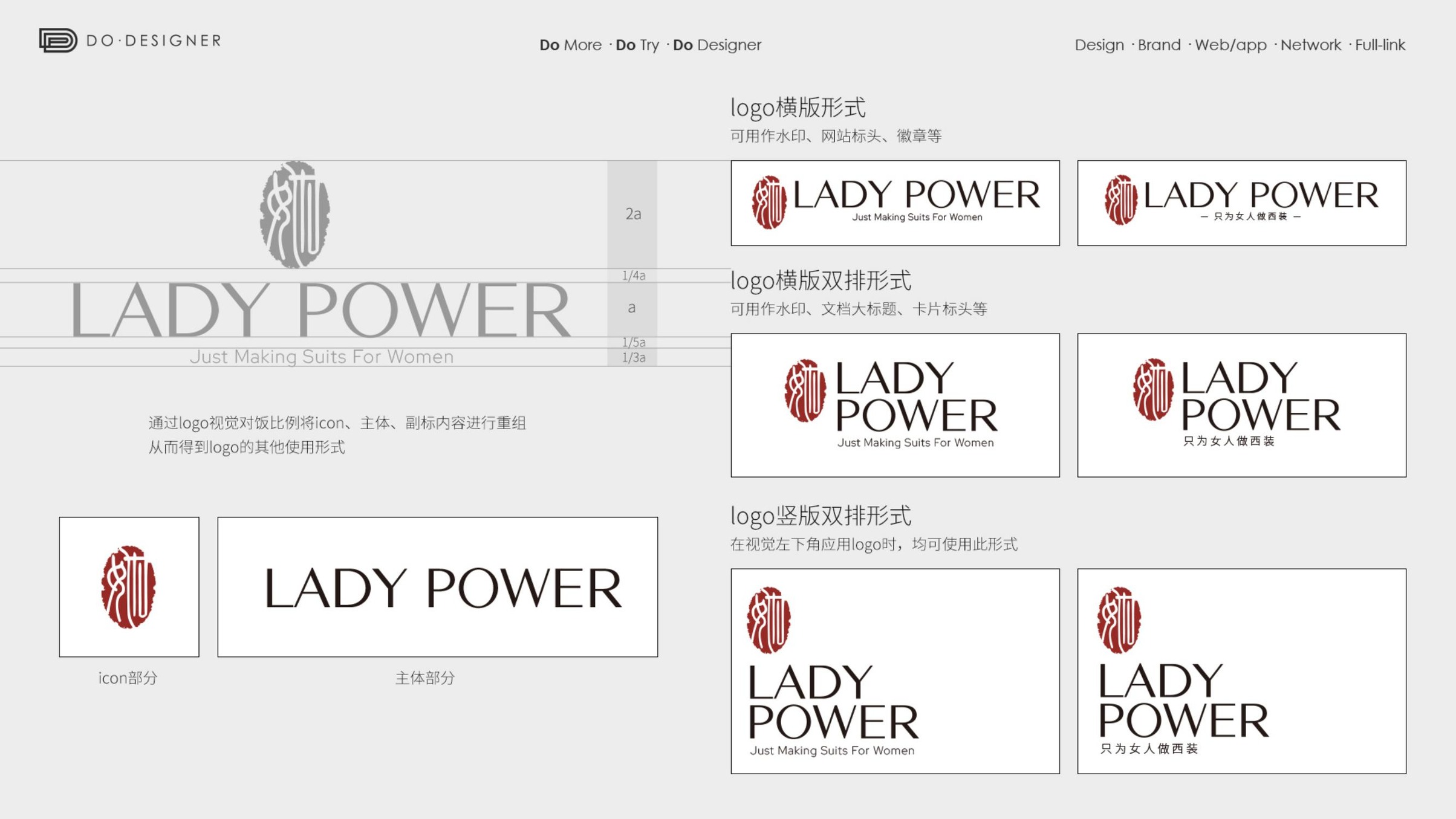This screenshot has width=1456, height=819.
Task: Click the '可用作水印、网站标头、徽章等' description
Action: click(836, 136)
